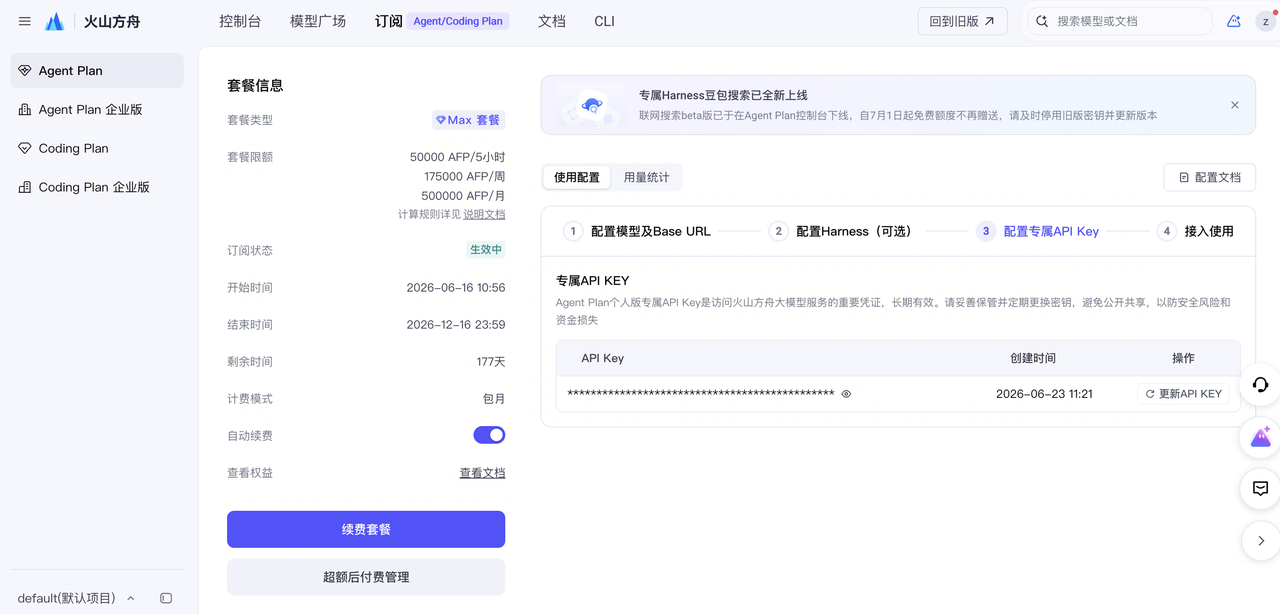1280x614 pixels.
Task: Select 订阅 in the top navigation
Action: 388,21
